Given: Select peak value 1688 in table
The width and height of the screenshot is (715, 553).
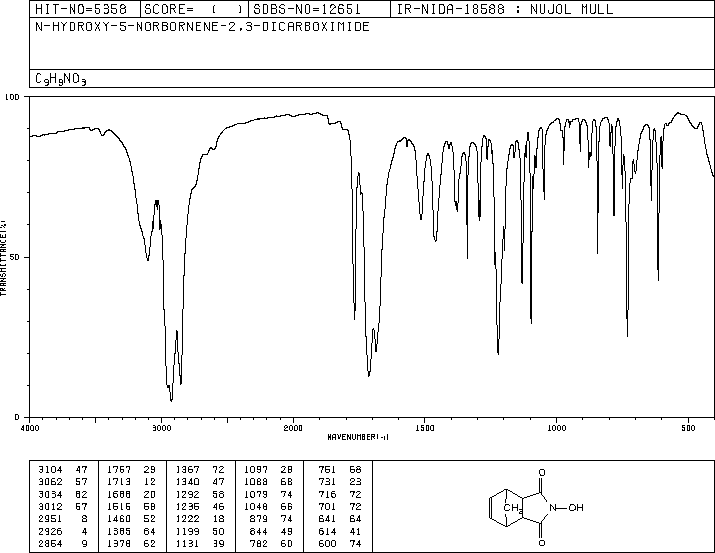Looking at the screenshot, I should 119,494.
